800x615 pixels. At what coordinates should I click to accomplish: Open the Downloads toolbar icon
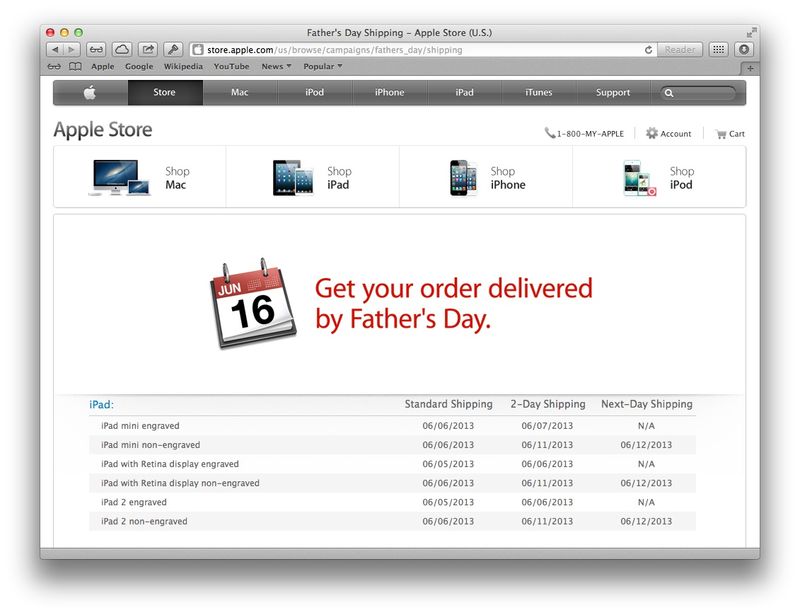tap(744, 50)
